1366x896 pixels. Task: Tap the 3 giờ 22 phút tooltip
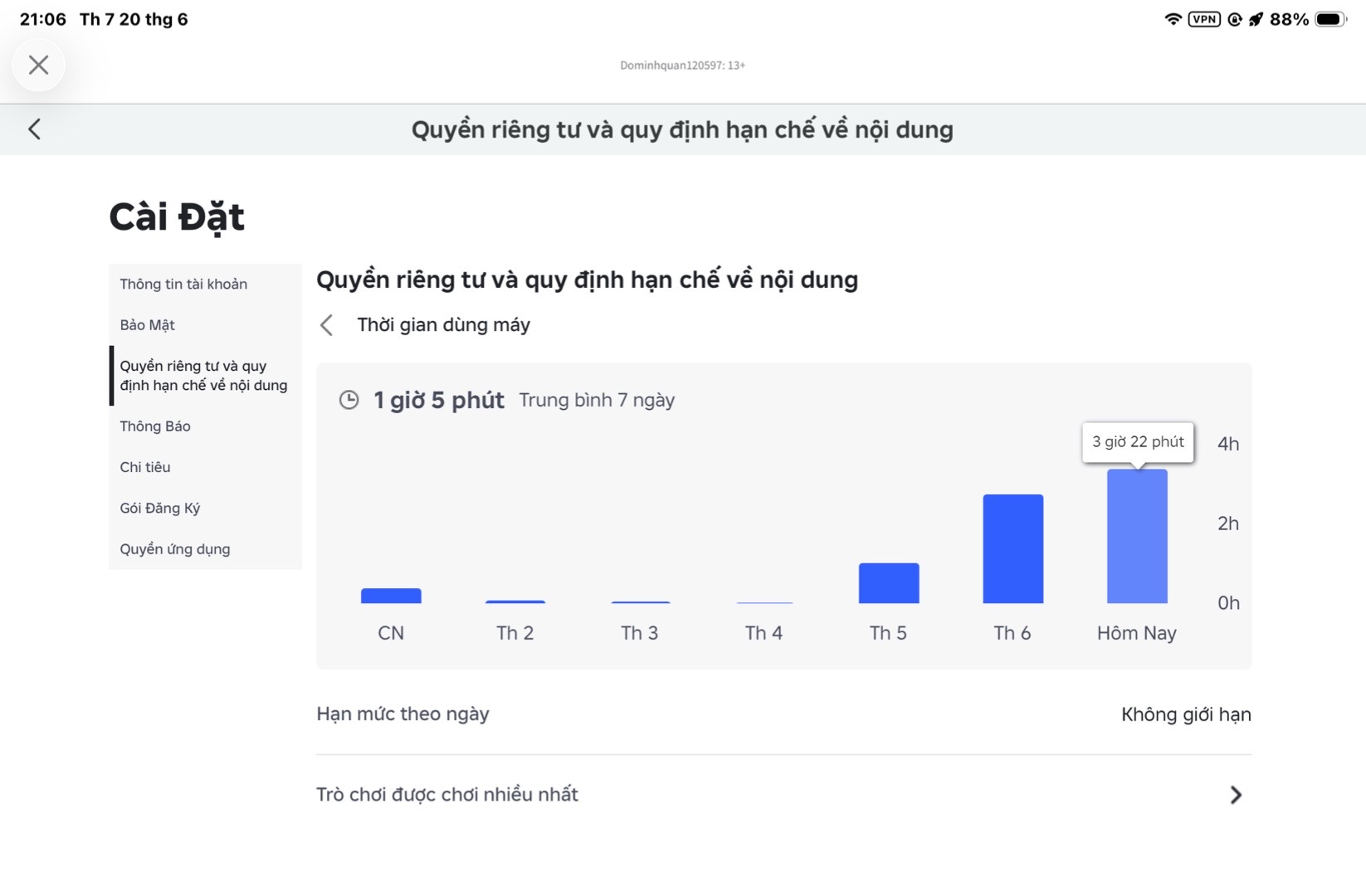[x=1138, y=442]
